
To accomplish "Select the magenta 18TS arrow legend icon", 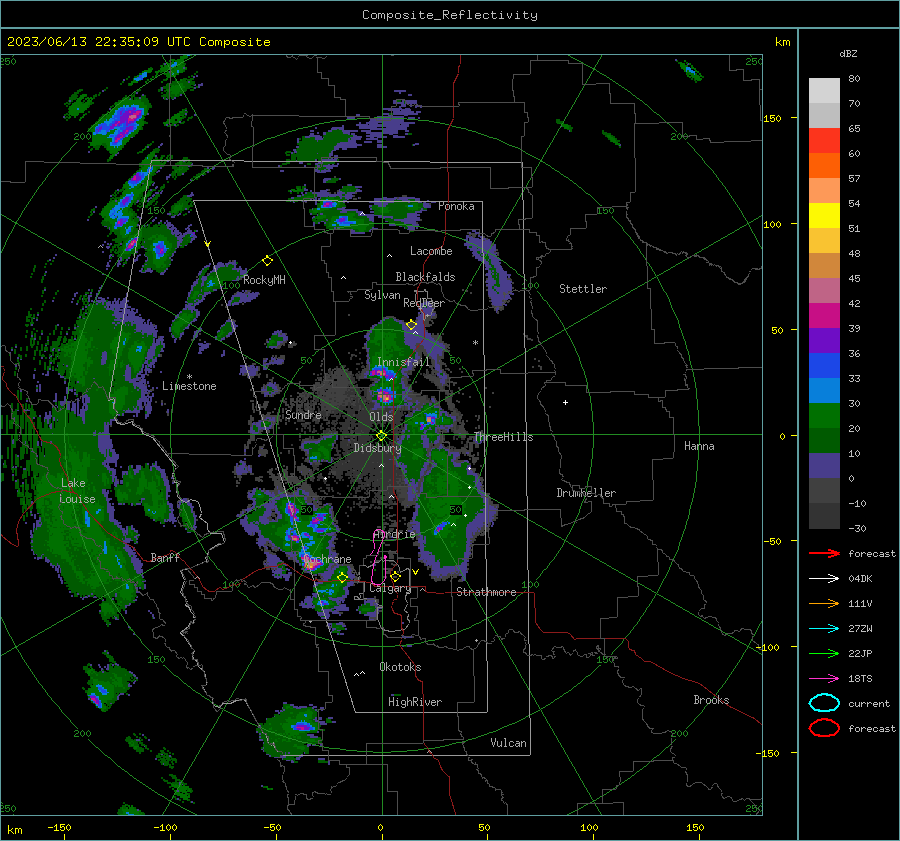I will (x=824, y=679).
